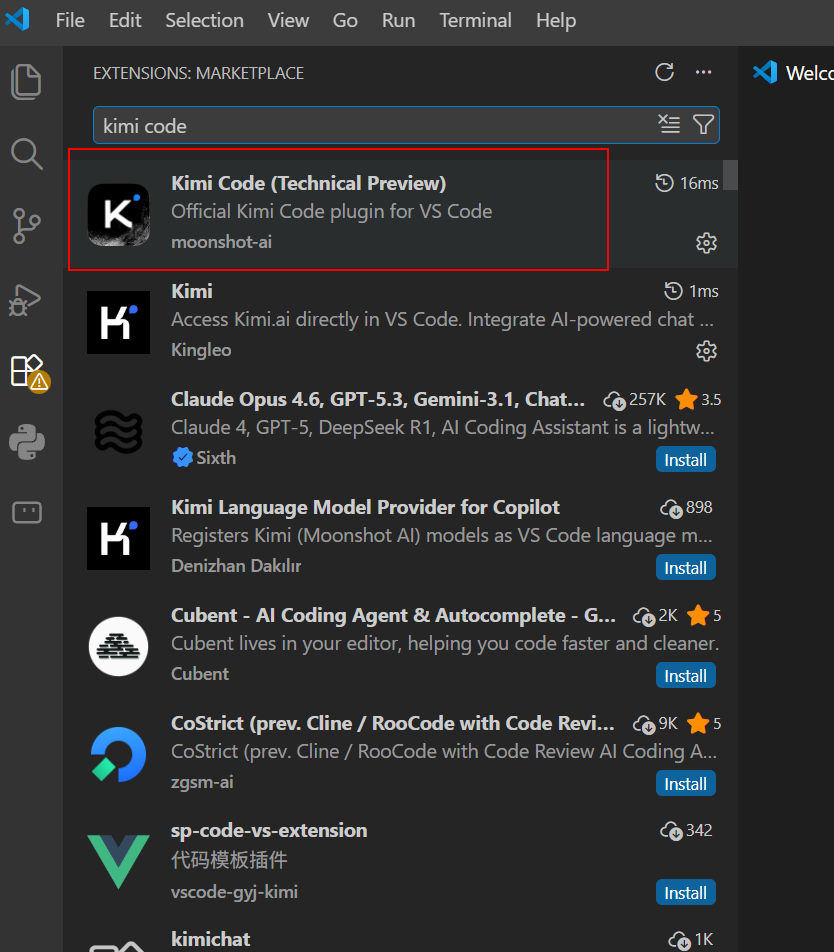The height and width of the screenshot is (952, 834).
Task: Click the 3.5 star rating for Sixth
Action: click(x=698, y=400)
